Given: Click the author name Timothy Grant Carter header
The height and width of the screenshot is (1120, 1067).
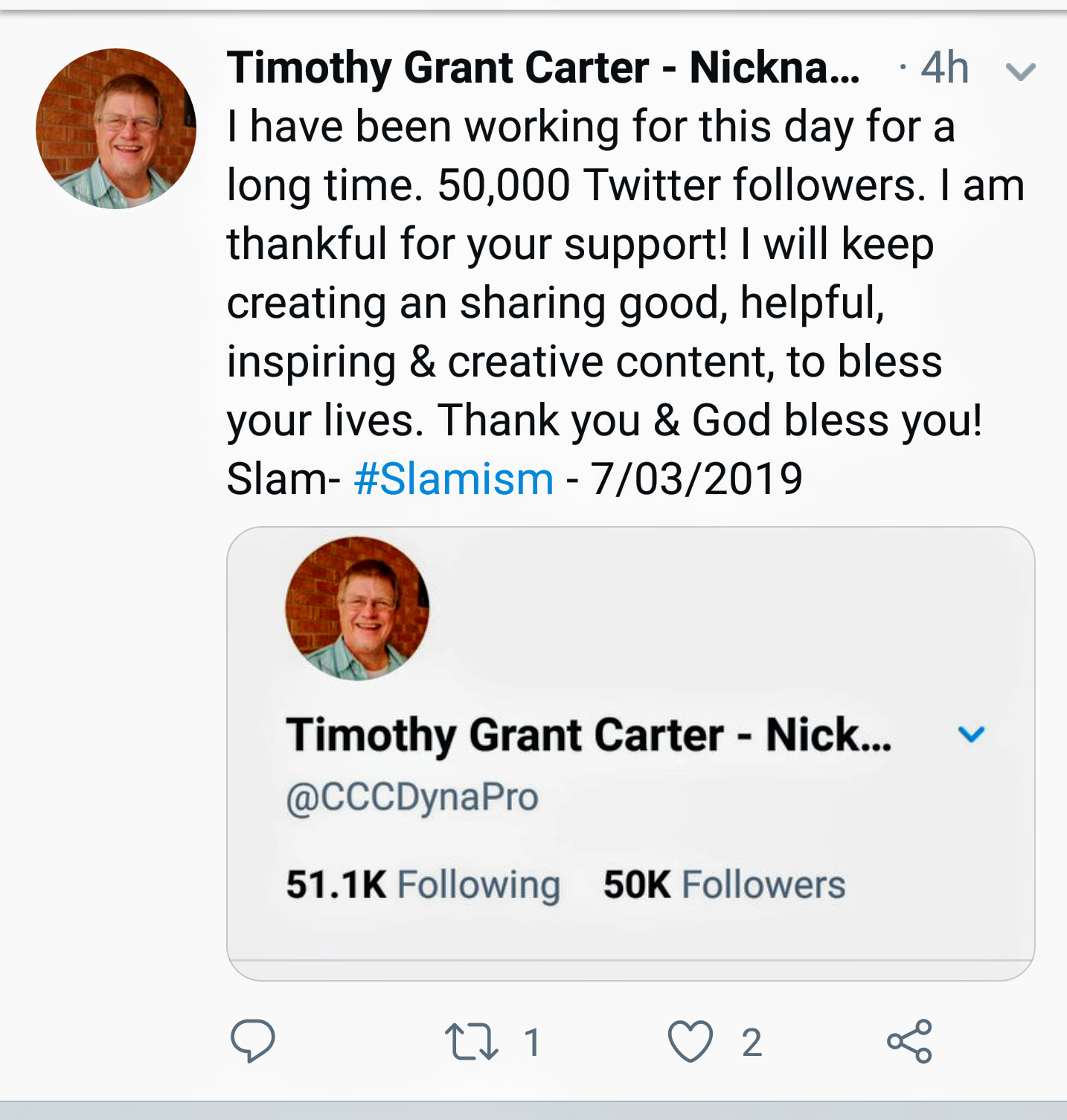Looking at the screenshot, I should point(543,68).
